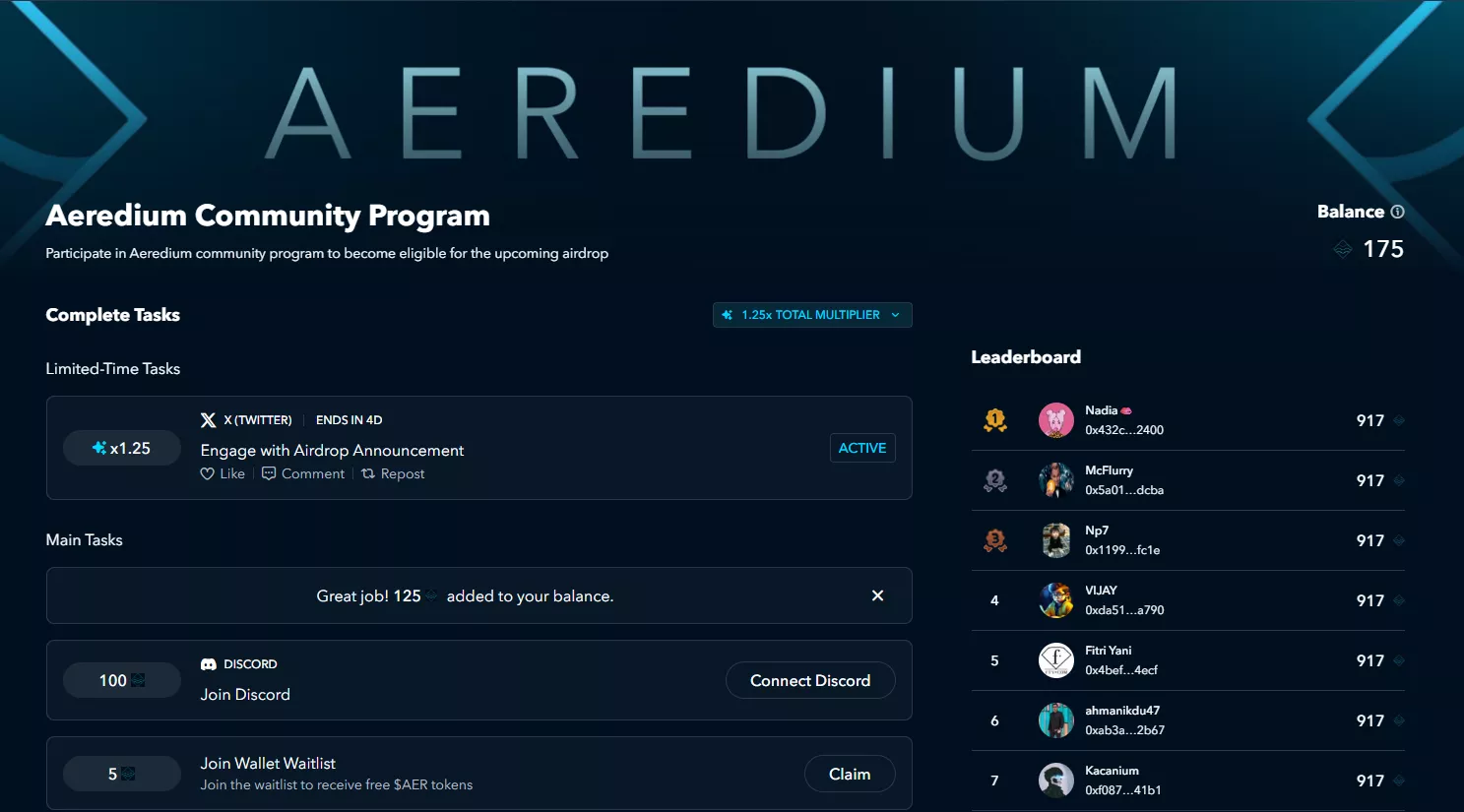
Task: Click VIJAY's avatar in the leaderboard
Action: 1056,600
